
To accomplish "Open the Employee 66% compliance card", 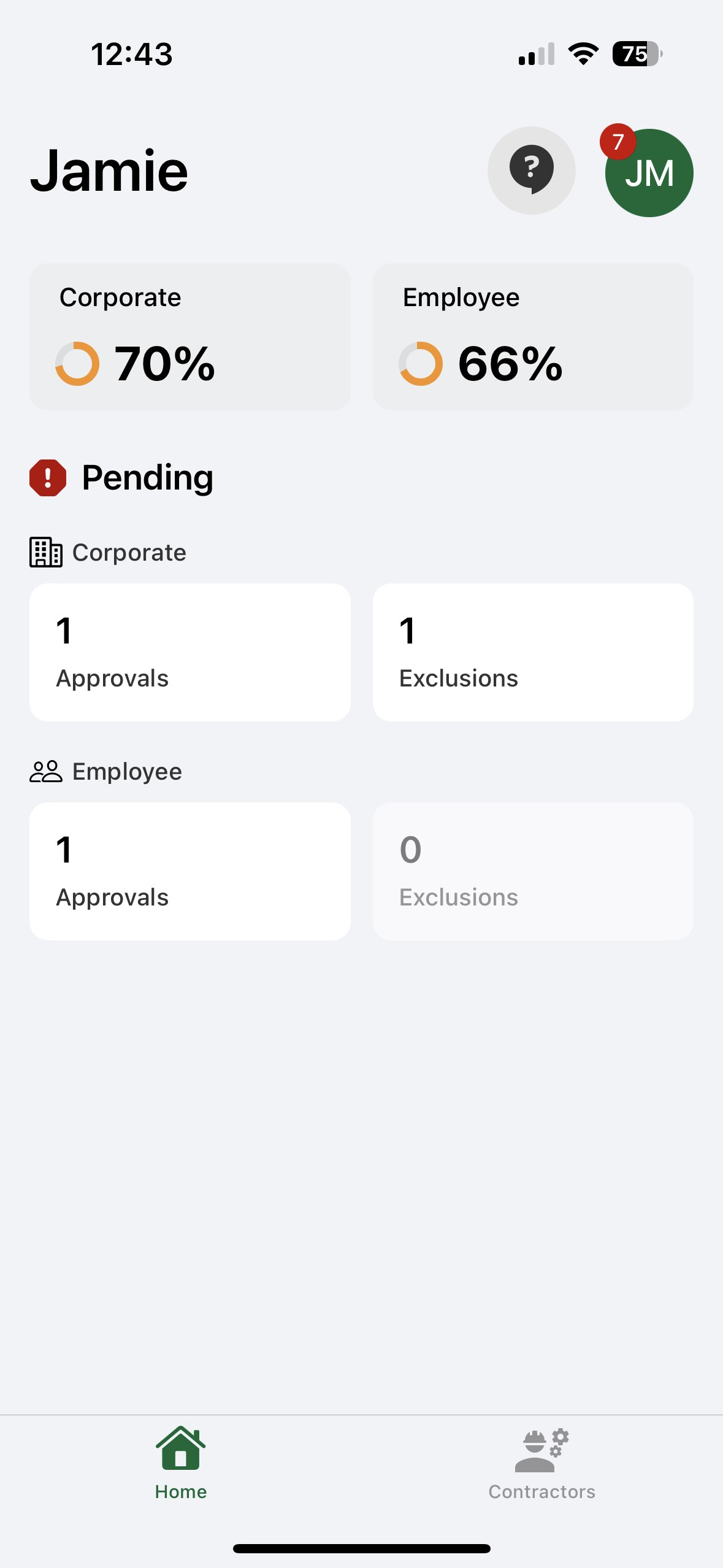I will [533, 337].
